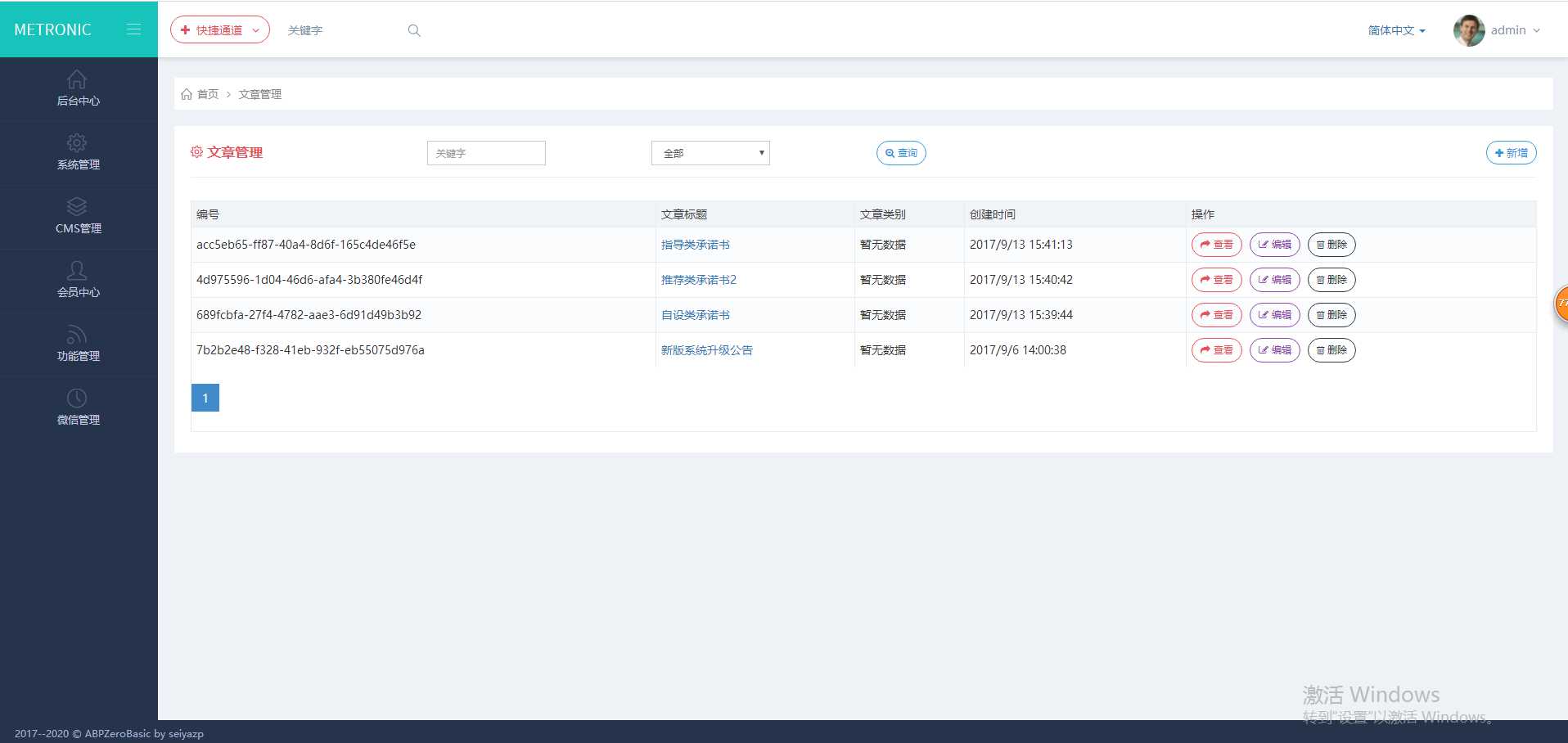
Task: Click 编辑 for 新版系统升级公告 row
Action: [x=1275, y=350]
